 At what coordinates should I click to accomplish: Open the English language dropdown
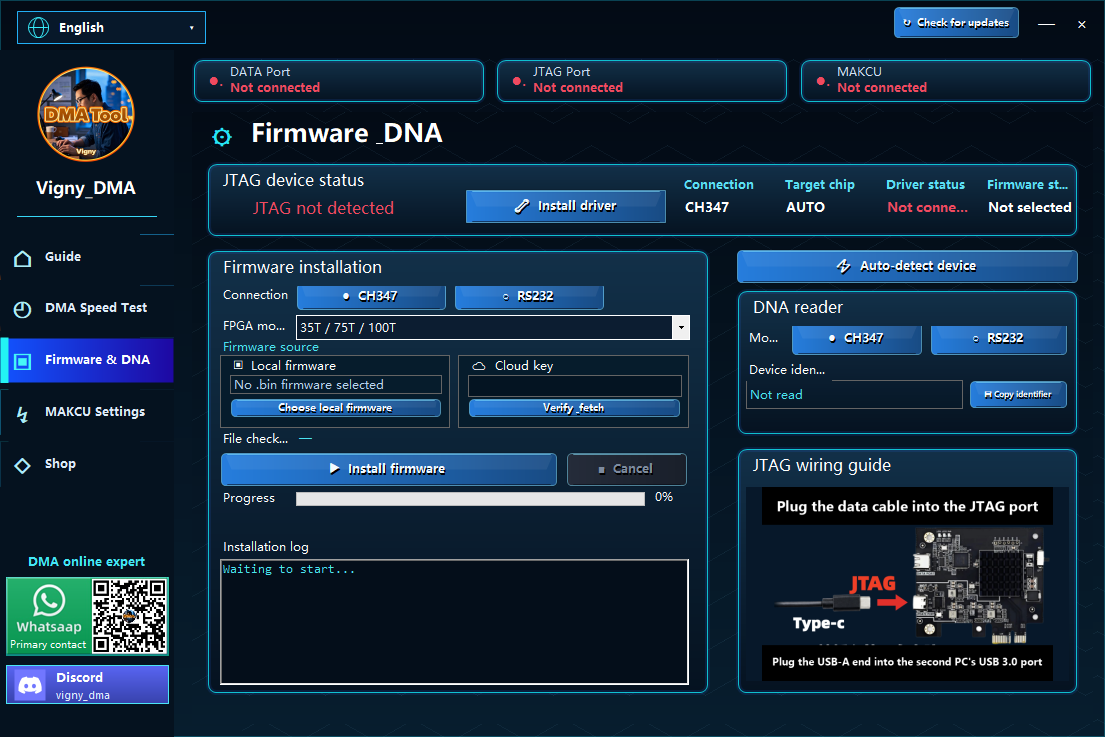click(111, 27)
